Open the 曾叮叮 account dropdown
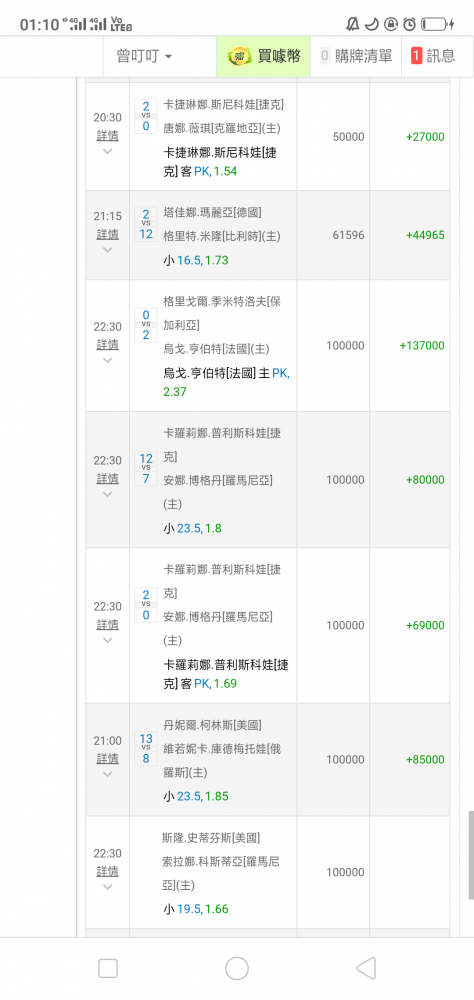 (144, 56)
